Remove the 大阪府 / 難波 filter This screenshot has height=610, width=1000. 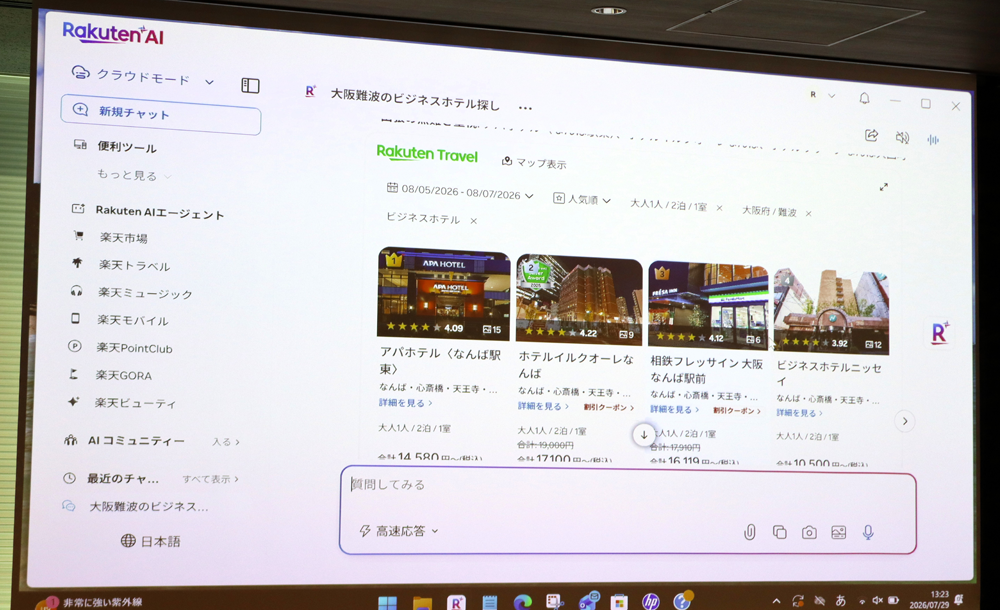(x=808, y=213)
